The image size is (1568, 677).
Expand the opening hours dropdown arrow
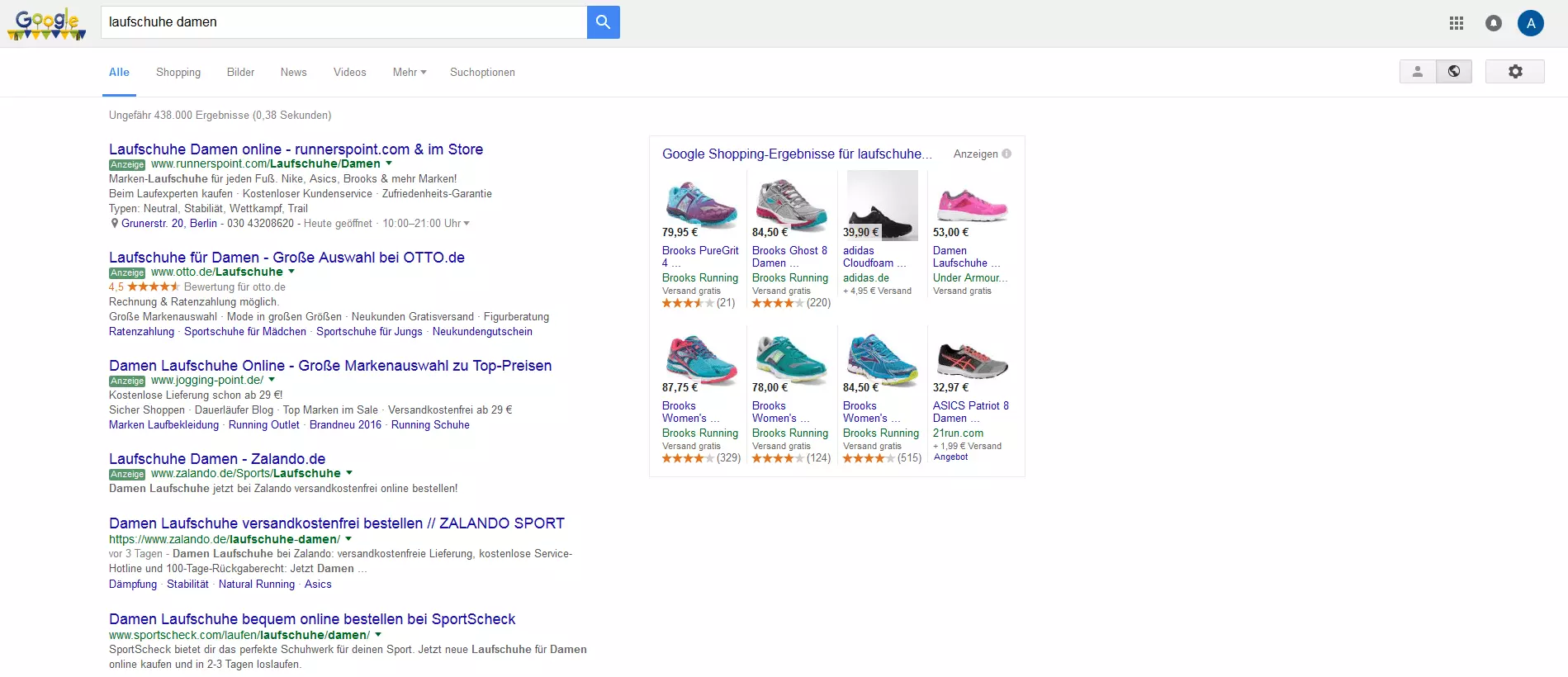[467, 224]
